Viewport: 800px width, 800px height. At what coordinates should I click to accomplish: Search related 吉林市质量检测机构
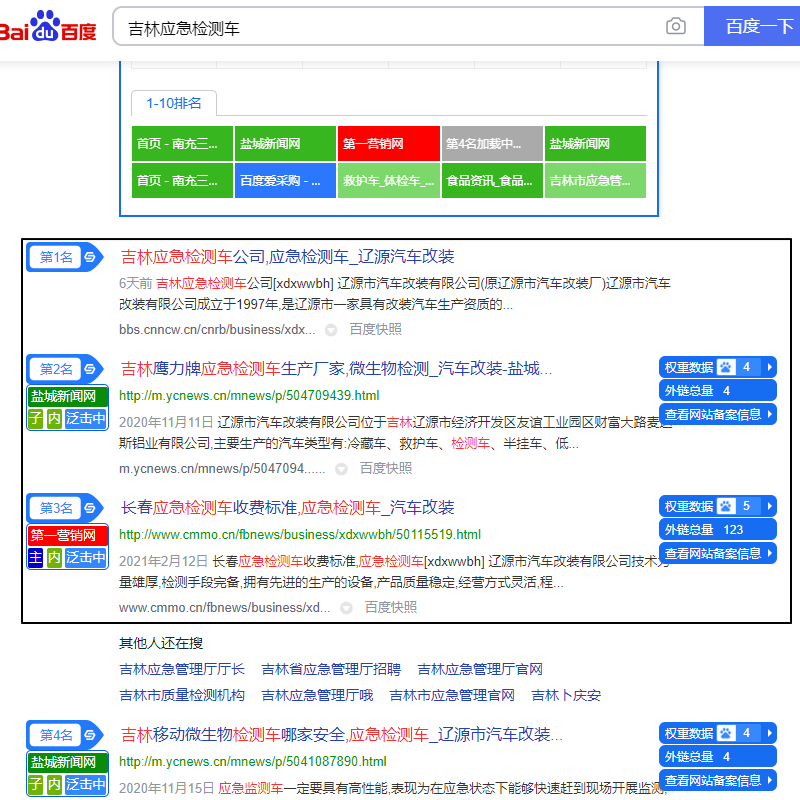pyautogui.click(x=182, y=695)
